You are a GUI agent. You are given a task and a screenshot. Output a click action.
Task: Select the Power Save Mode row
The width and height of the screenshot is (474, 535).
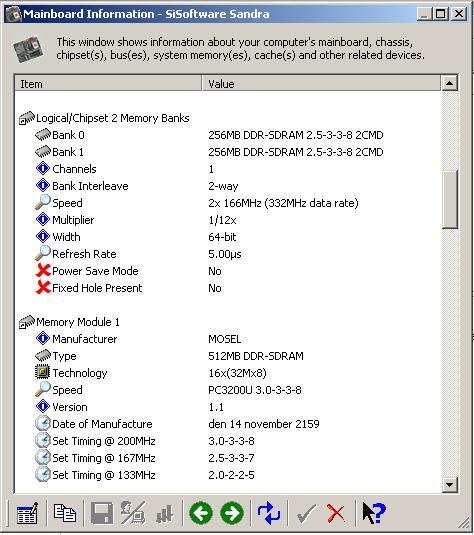point(228,271)
